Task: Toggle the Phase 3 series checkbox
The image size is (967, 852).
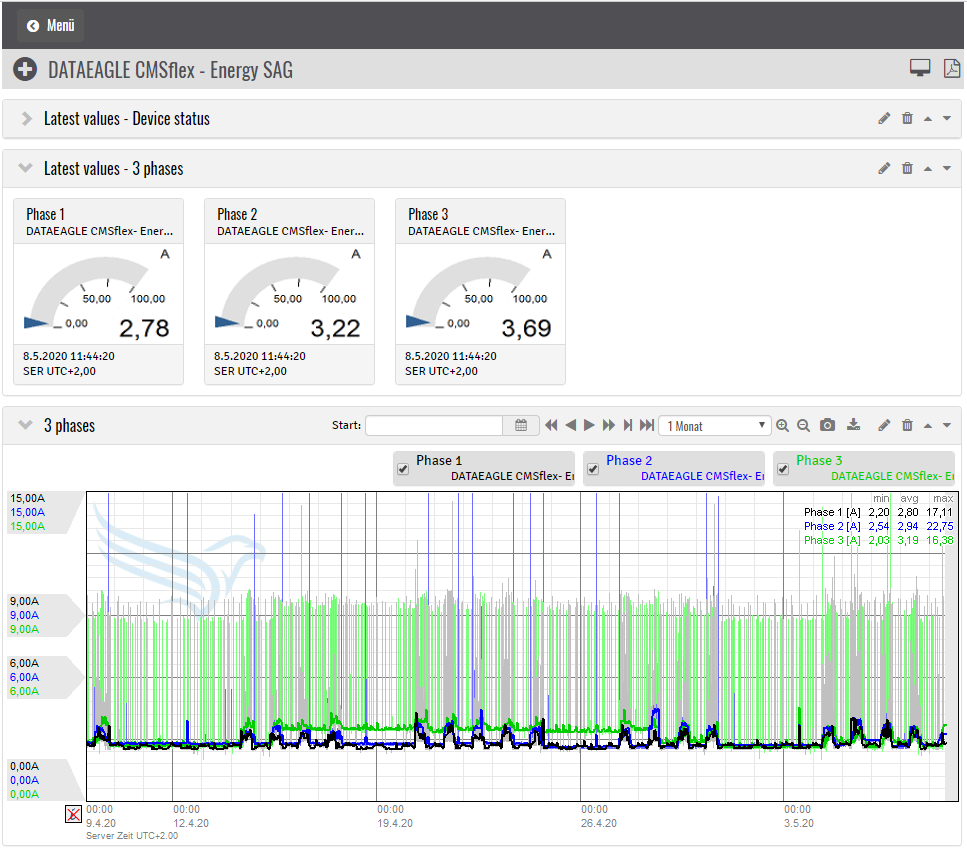Action: point(783,469)
